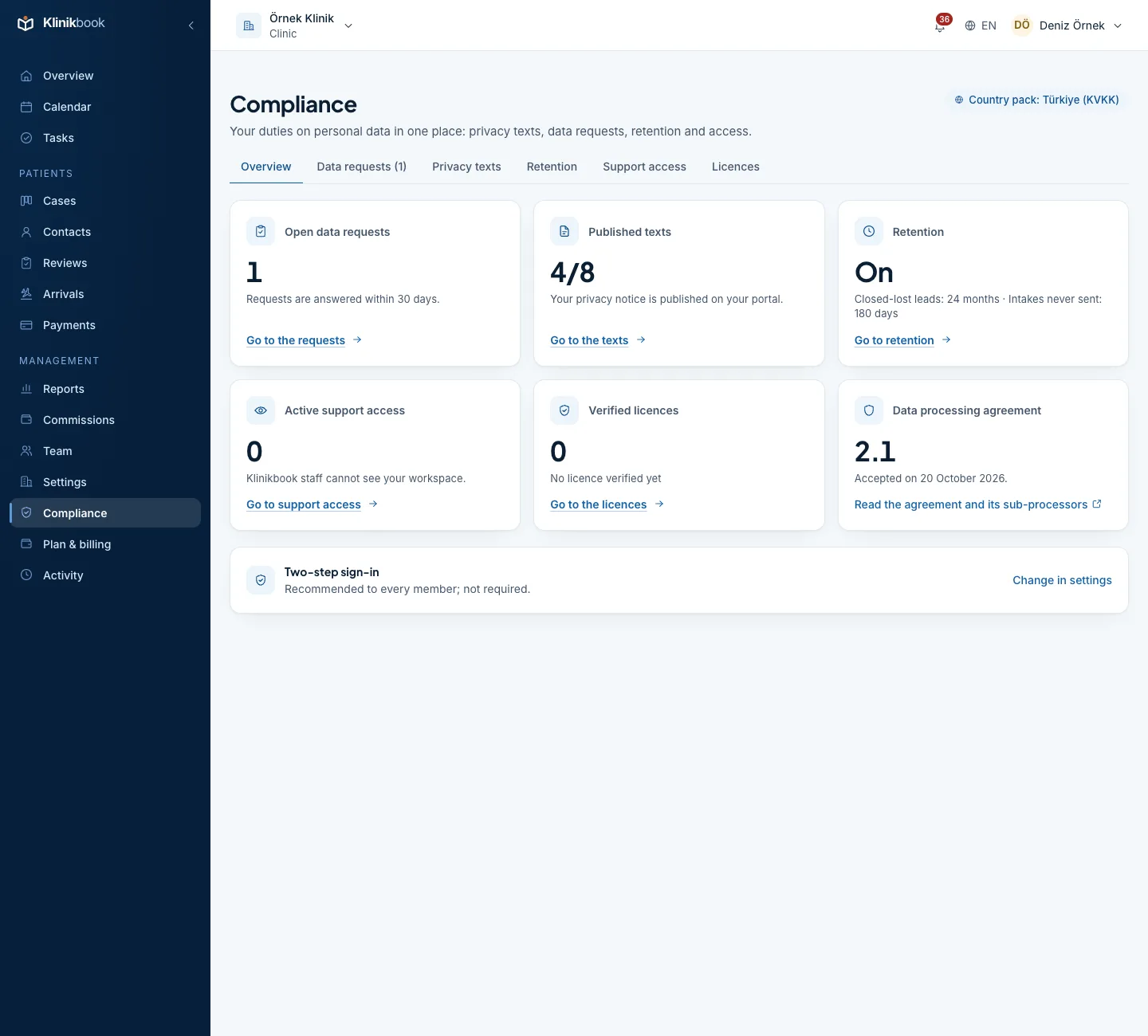Open the Compliance sidebar item
The image size is (1148, 1036).
(x=105, y=513)
